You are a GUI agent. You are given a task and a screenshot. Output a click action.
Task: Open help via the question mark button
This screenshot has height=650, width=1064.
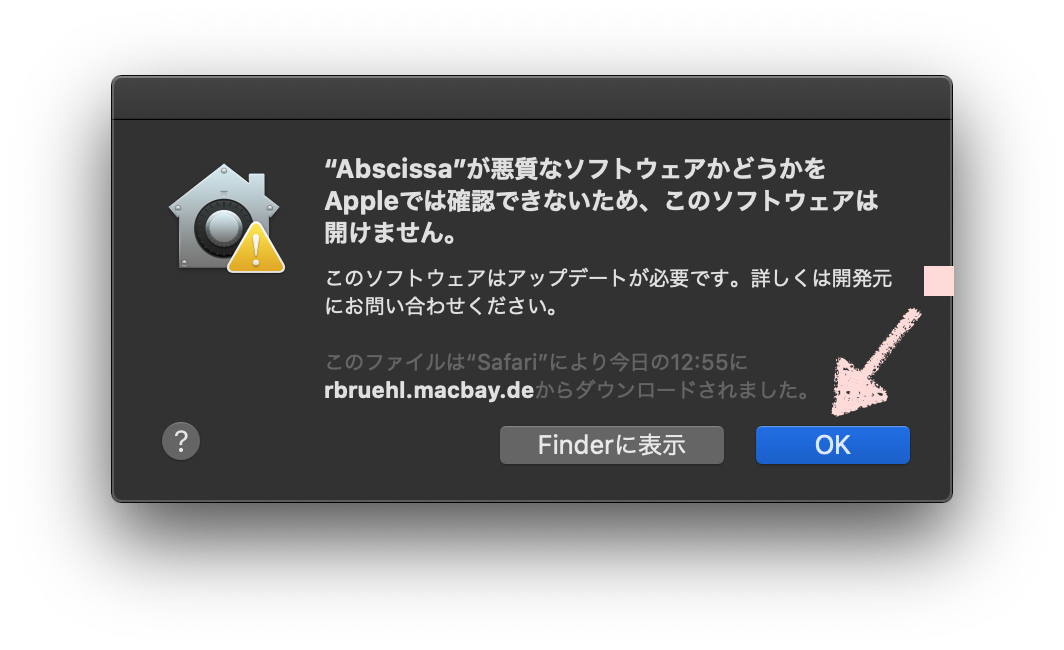pos(181,441)
